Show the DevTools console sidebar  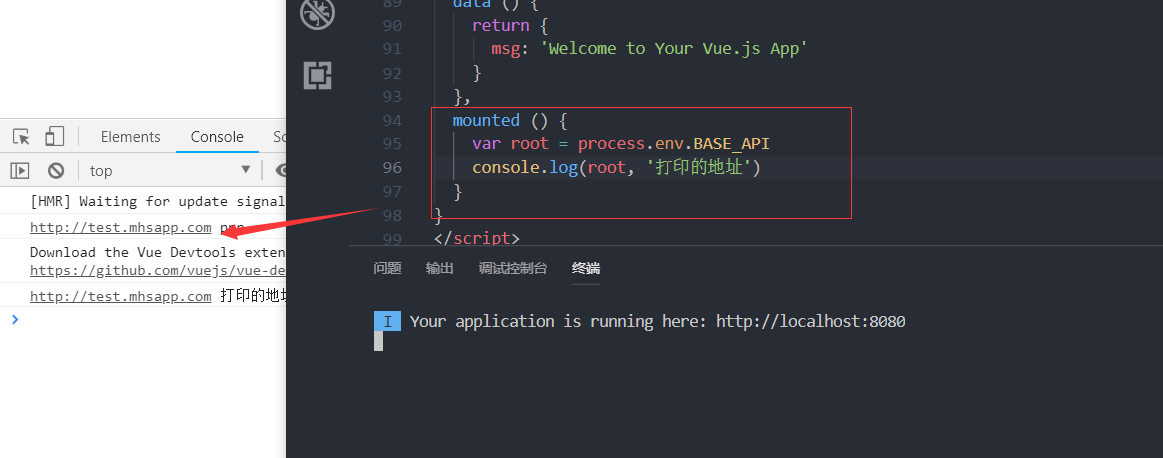19,171
